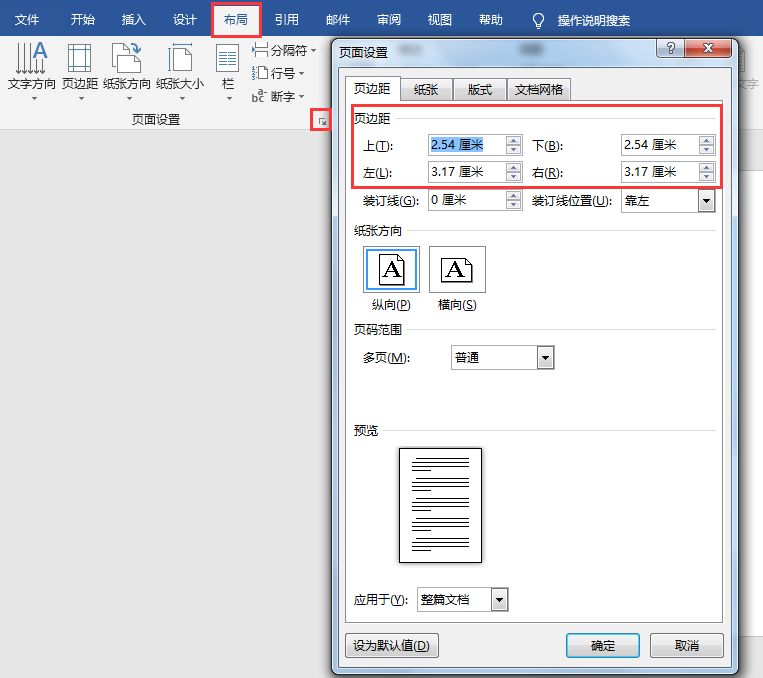This screenshot has width=763, height=678.
Task: Switch to the 帮助 ribbon tab
Action: (490, 20)
